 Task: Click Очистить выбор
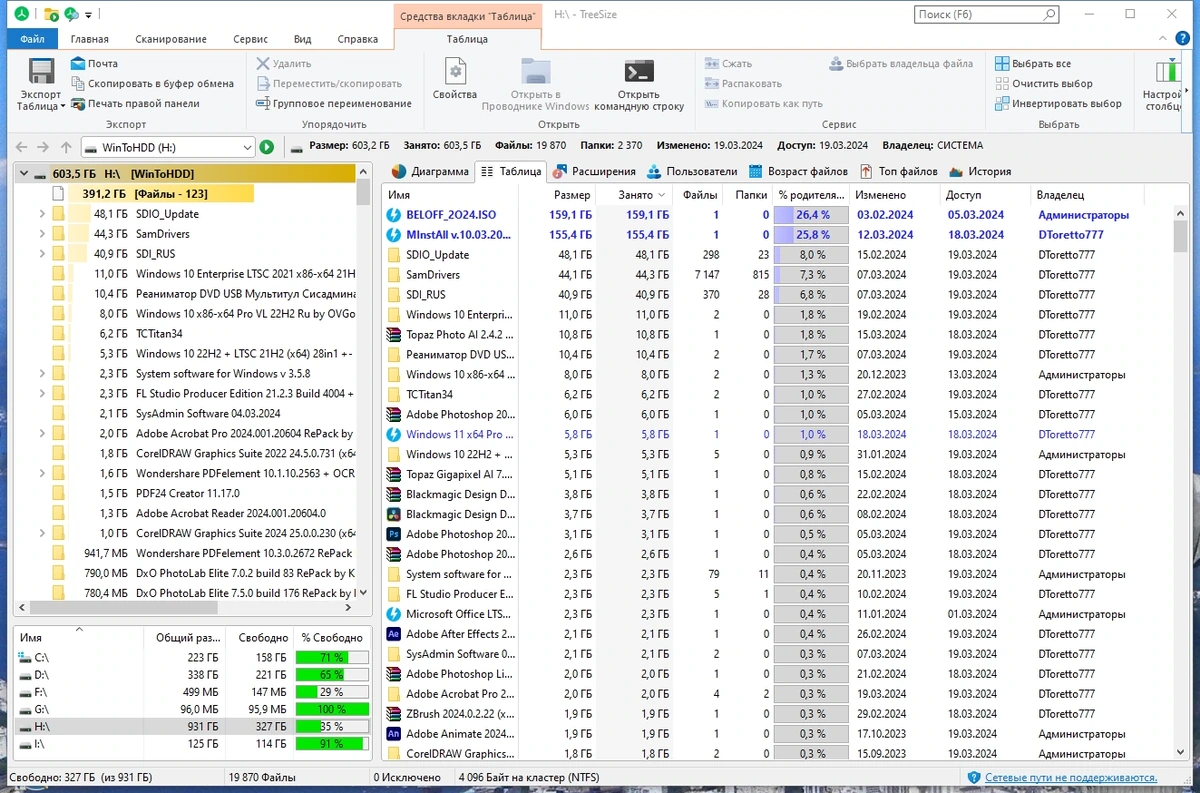1043,84
